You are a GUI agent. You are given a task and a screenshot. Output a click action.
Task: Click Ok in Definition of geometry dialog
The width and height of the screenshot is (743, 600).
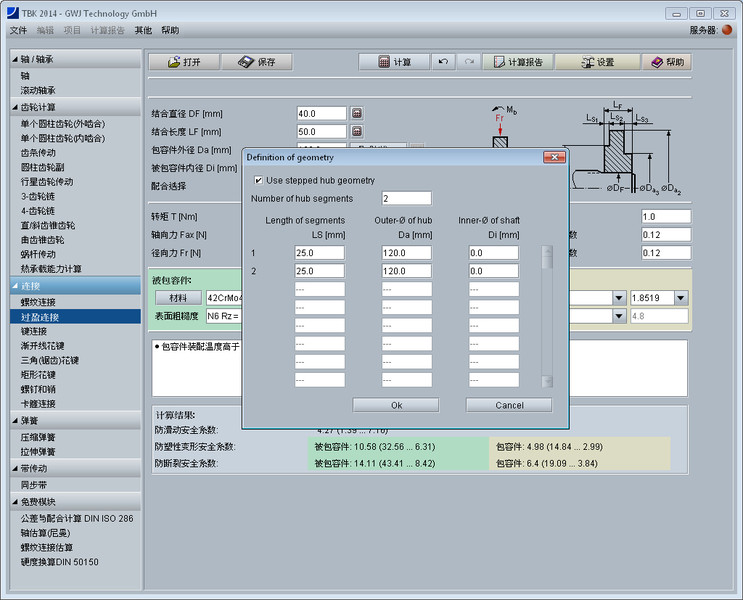coord(395,405)
